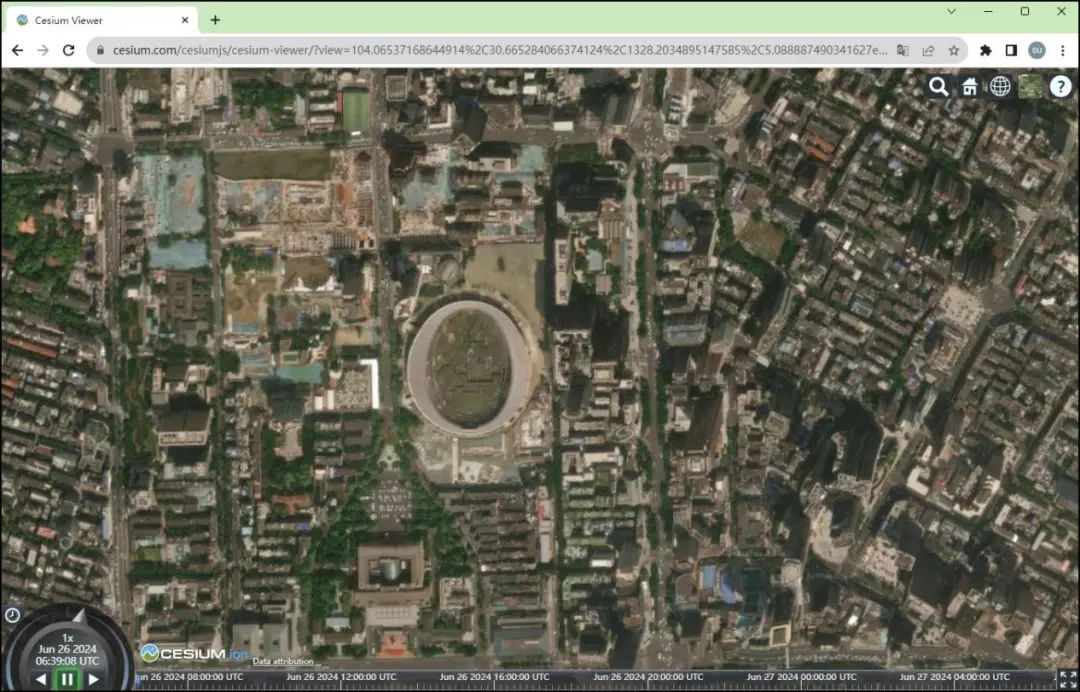Reset the camera with the Home button
This screenshot has width=1080, height=692.
point(969,86)
